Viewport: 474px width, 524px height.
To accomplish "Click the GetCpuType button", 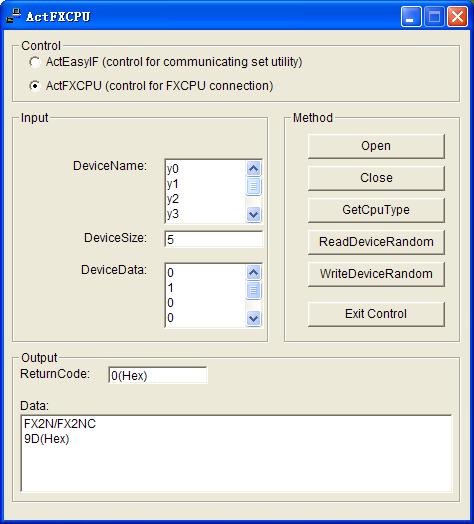I will click(376, 210).
